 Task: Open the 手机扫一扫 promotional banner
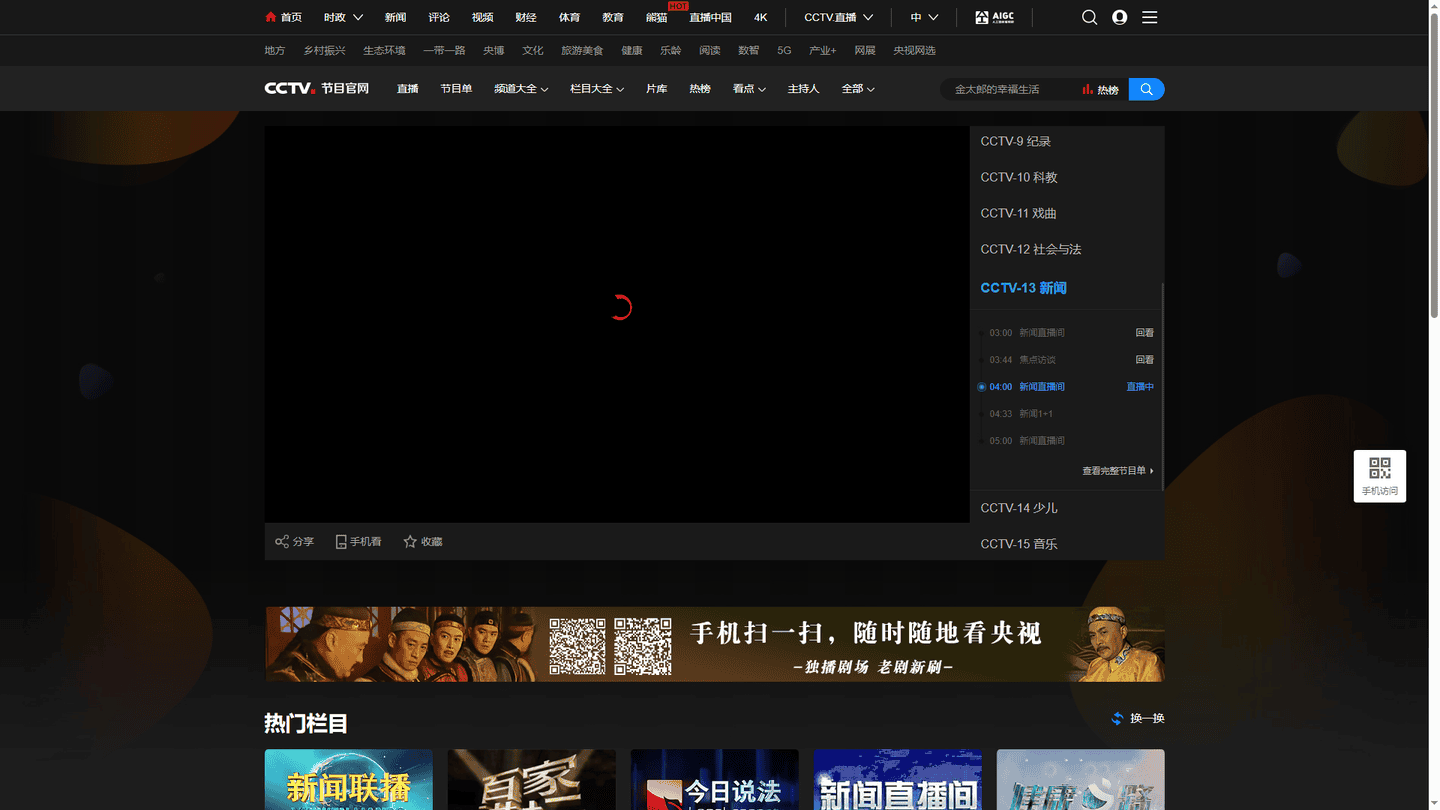[x=714, y=644]
